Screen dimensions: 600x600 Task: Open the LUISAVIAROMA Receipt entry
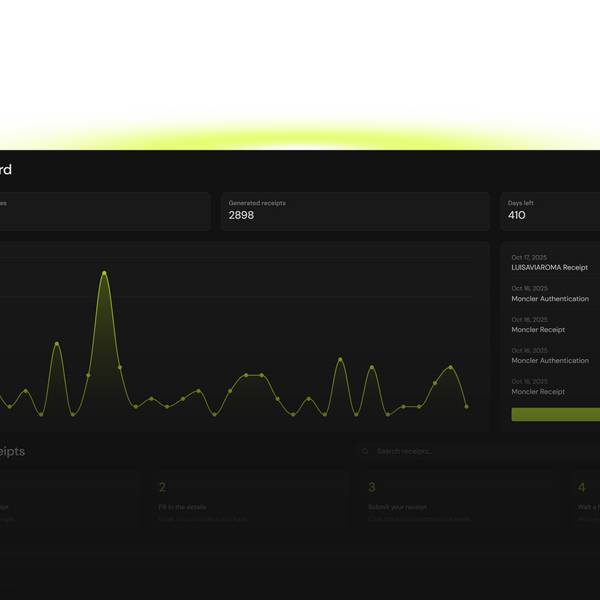(549, 268)
